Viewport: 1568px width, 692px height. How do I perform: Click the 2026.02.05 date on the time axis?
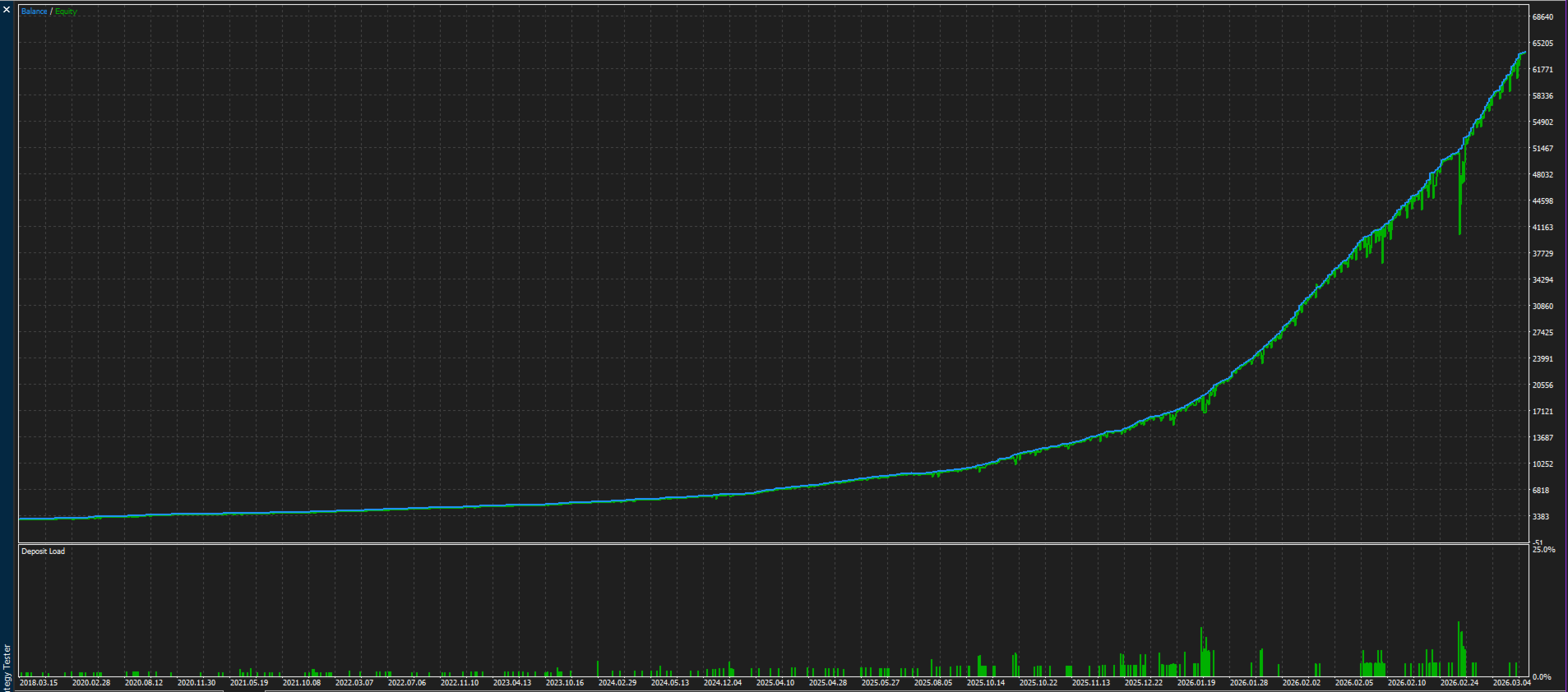(1354, 683)
